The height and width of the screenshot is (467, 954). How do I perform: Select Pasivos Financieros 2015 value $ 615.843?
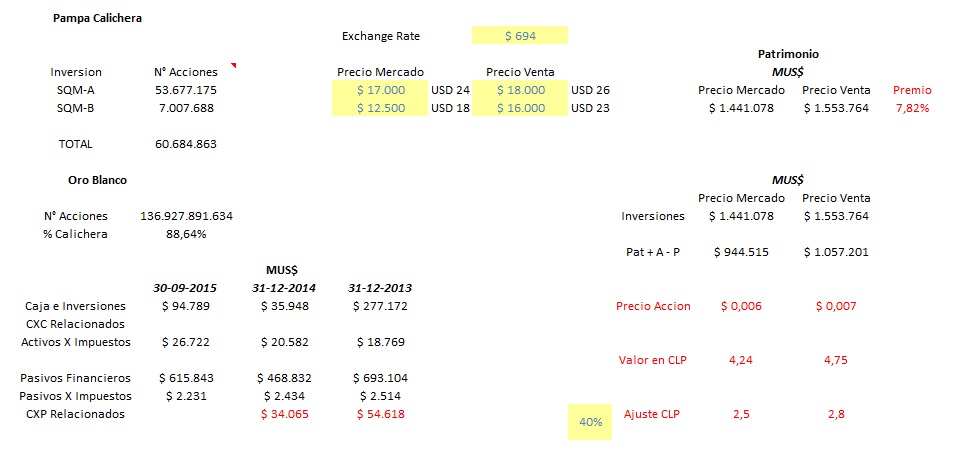point(186,378)
